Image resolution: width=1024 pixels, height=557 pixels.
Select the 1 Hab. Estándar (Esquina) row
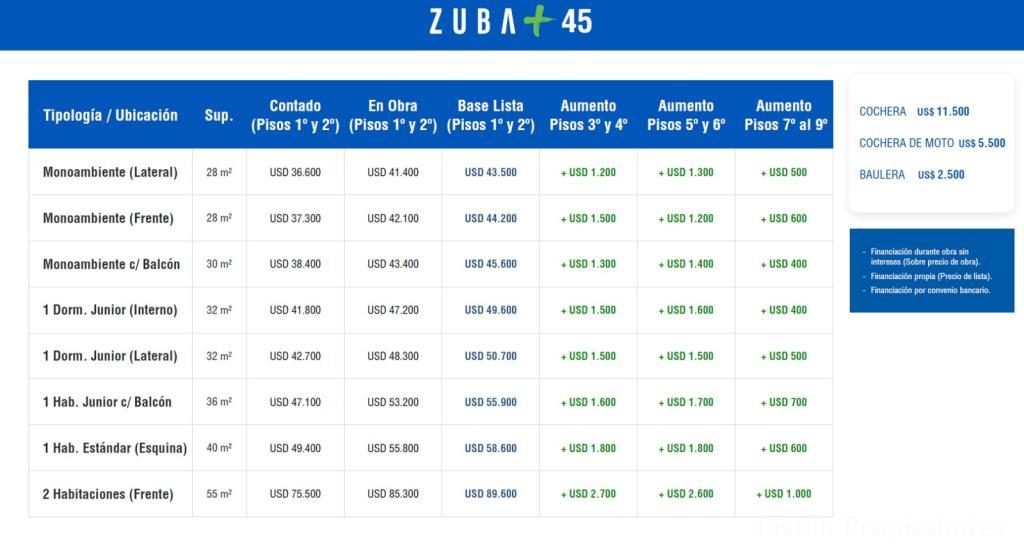click(x=430, y=448)
